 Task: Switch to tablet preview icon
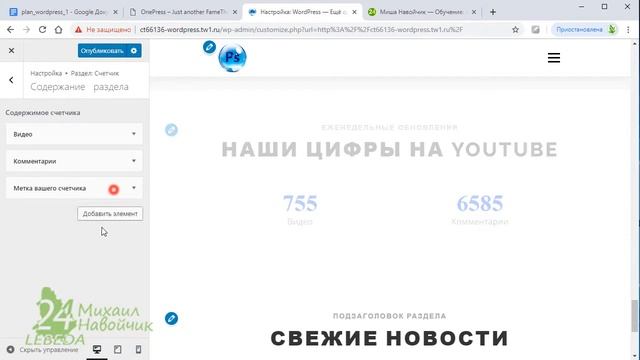118,349
